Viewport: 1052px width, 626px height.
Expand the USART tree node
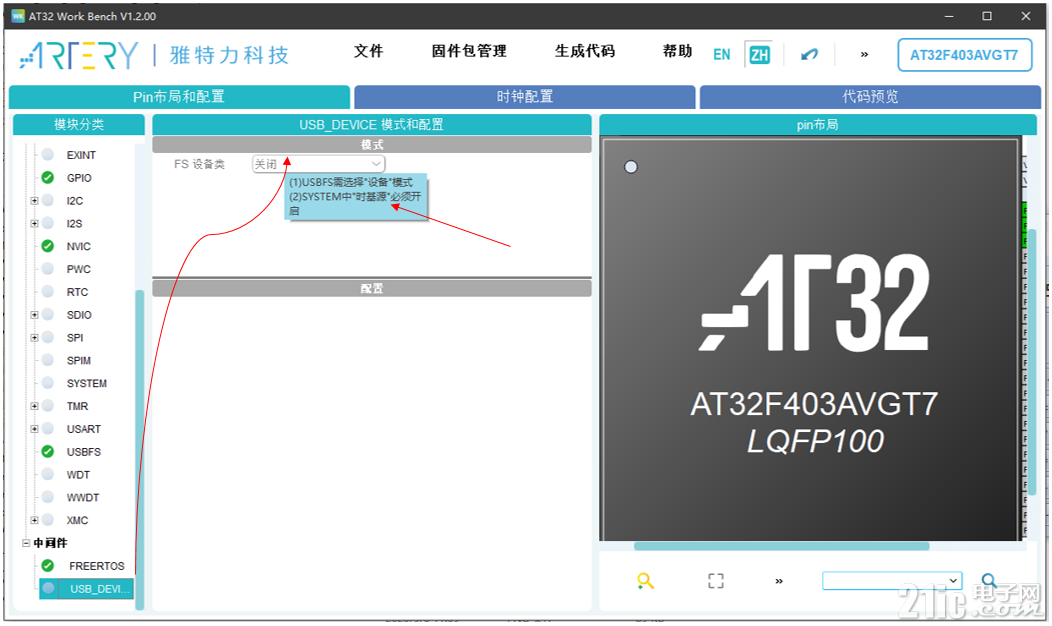[x=34, y=428]
